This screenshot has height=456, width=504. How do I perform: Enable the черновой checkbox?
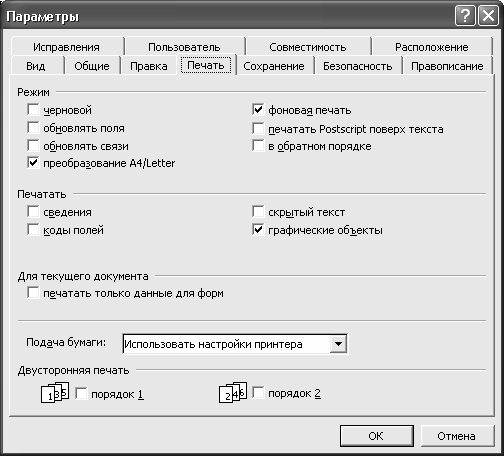point(33,109)
